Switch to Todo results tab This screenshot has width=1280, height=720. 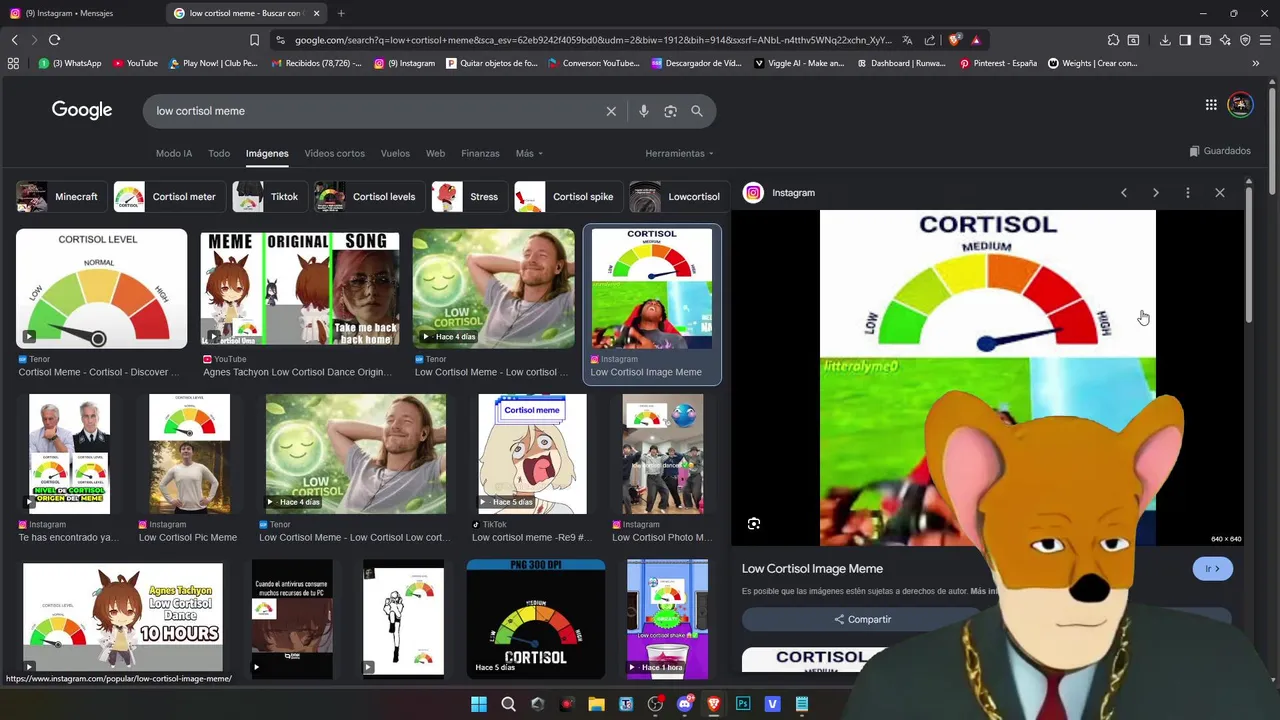coord(219,153)
